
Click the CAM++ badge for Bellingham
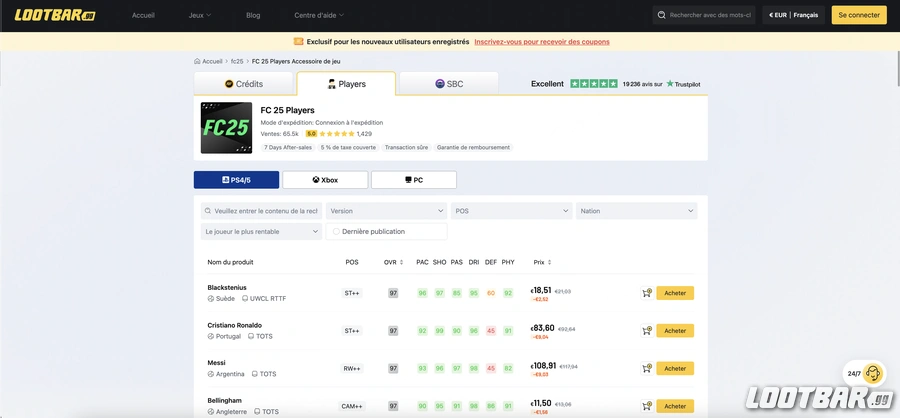(x=351, y=406)
